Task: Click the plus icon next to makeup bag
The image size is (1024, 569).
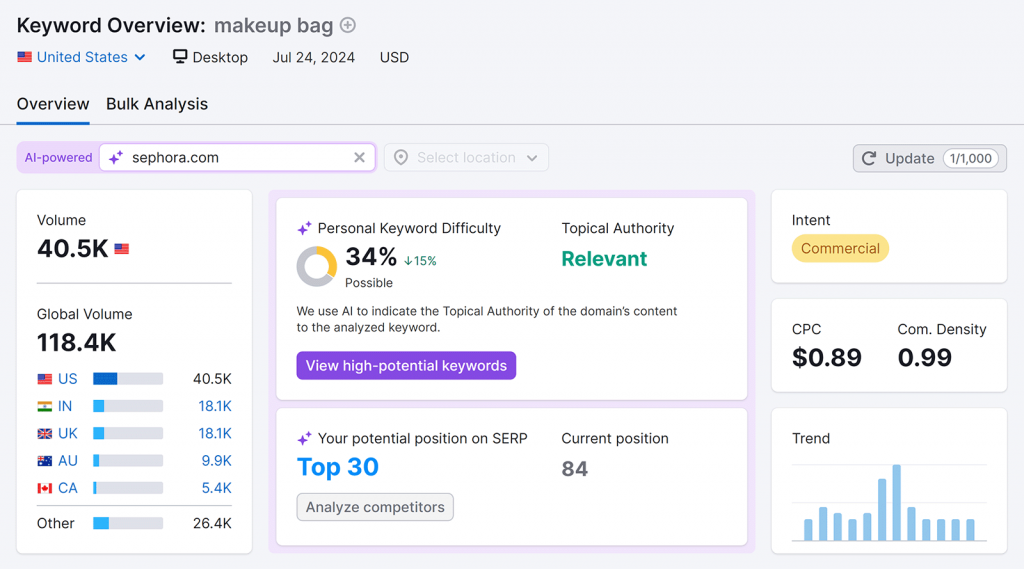Action: [348, 25]
